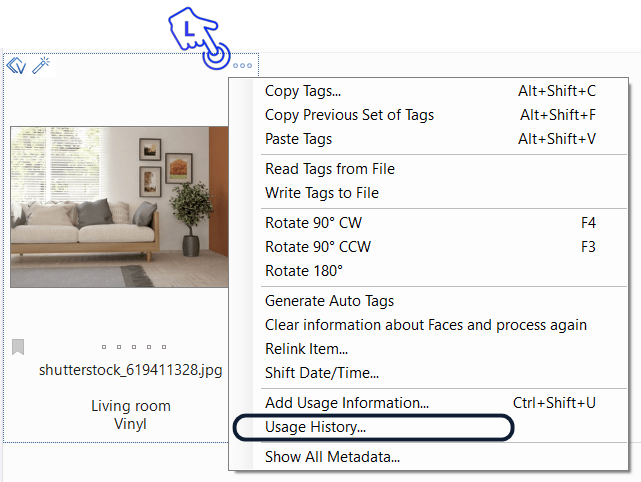Set the rating to the first dot
This screenshot has height=482, width=641.
pyautogui.click(x=104, y=348)
